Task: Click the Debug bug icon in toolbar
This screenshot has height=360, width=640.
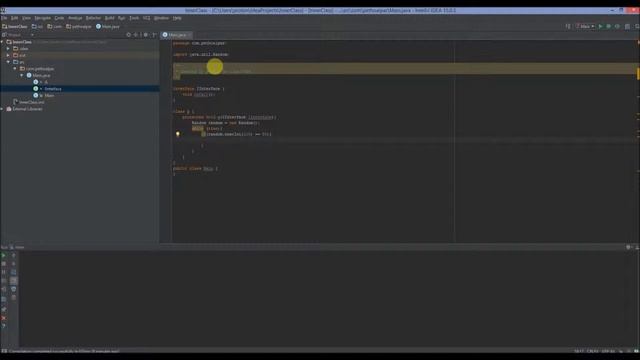Action: [x=609, y=27]
